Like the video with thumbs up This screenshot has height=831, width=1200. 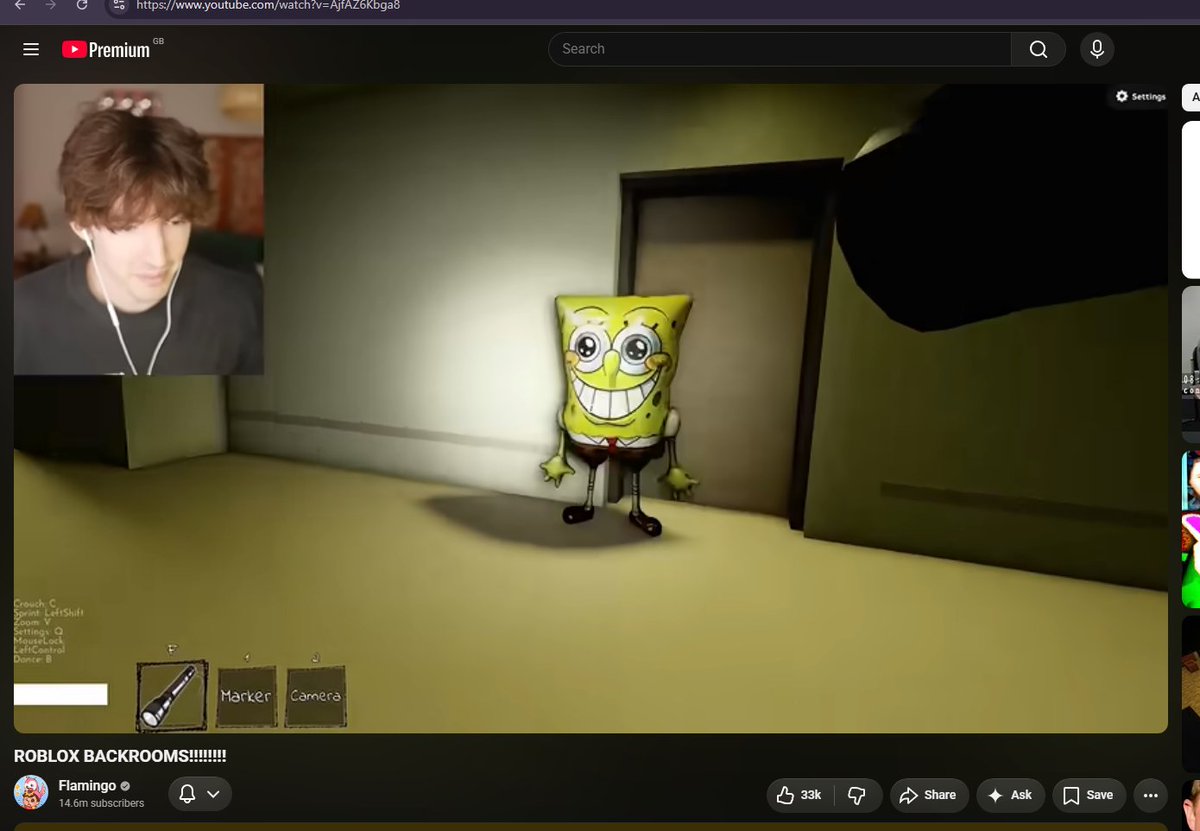tap(799, 795)
